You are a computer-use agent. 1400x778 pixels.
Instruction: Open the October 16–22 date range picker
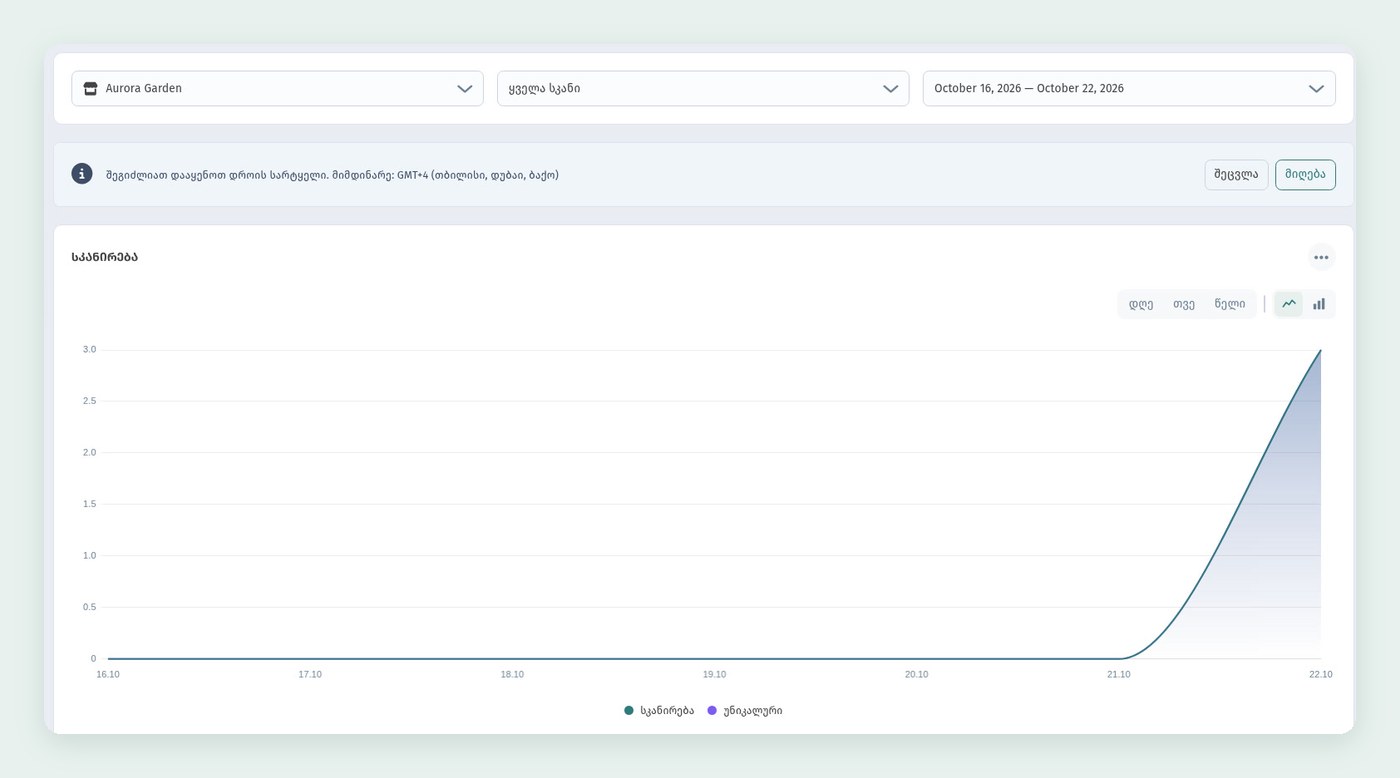(1129, 88)
